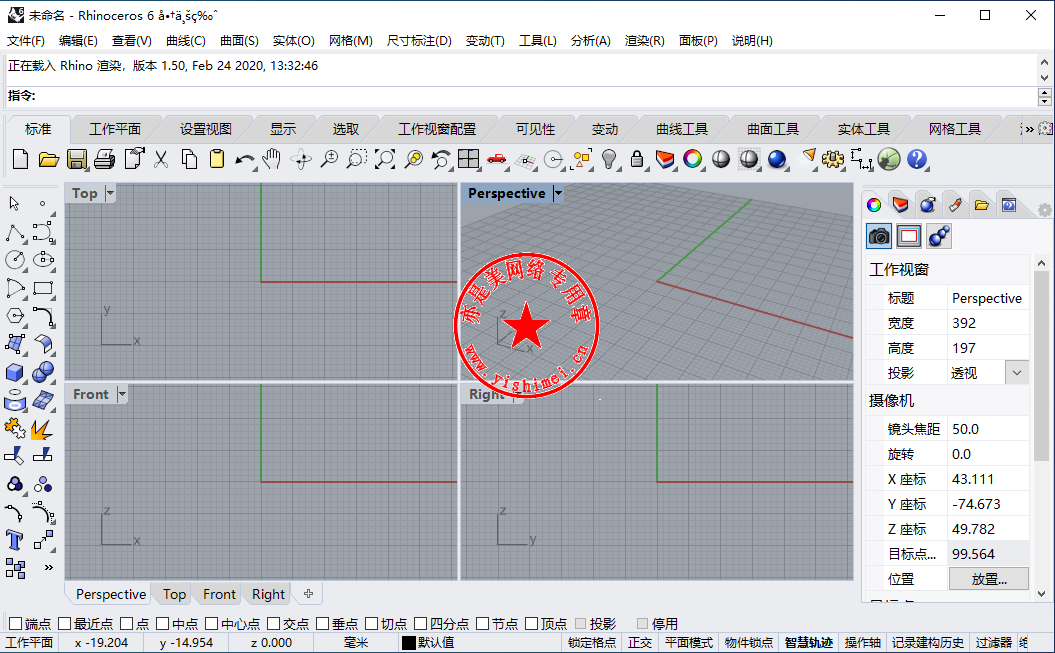Viewport: 1055px width, 653px height.
Task: Select the Circle tool in the sidebar
Action: pos(15,260)
